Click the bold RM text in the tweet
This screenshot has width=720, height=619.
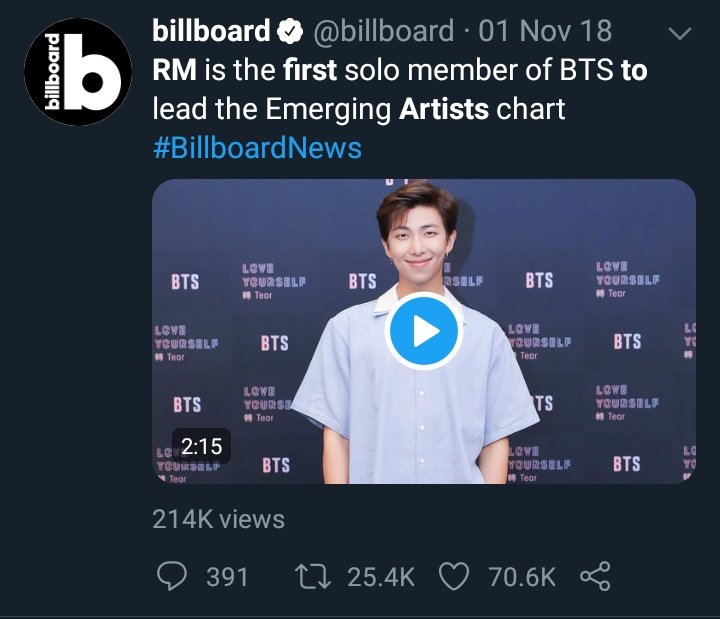[x=173, y=70]
